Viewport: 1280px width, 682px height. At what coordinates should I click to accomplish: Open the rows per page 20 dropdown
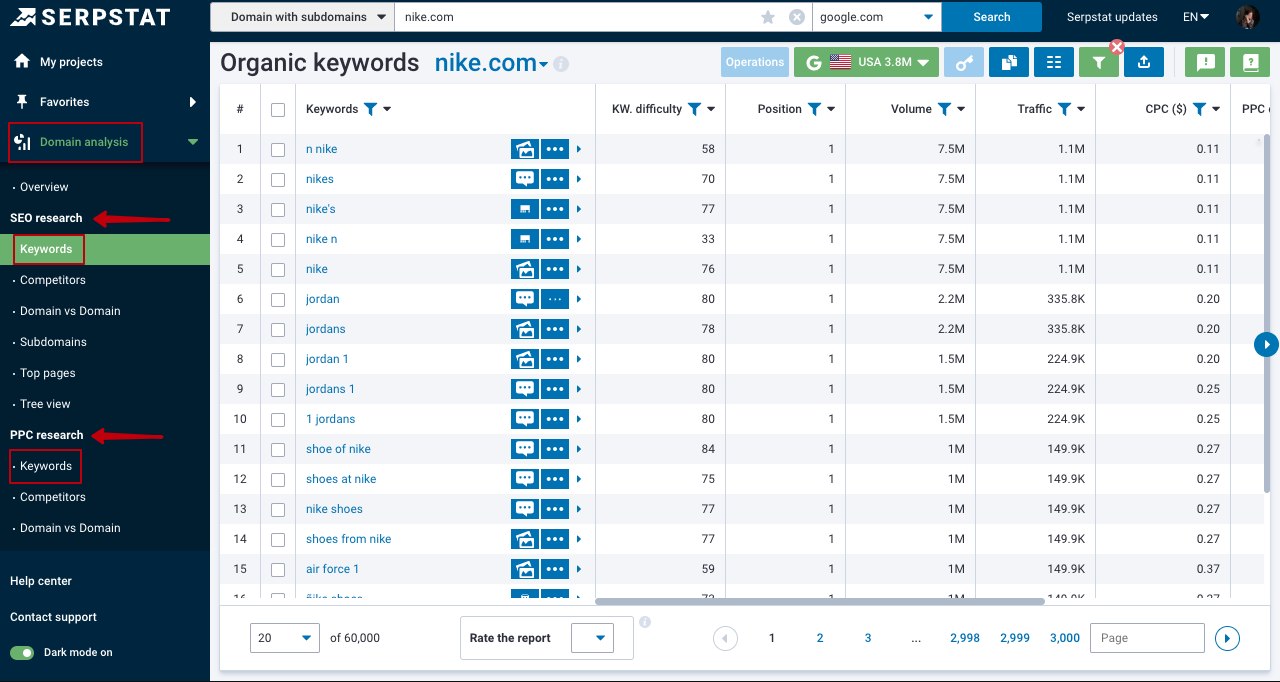285,638
